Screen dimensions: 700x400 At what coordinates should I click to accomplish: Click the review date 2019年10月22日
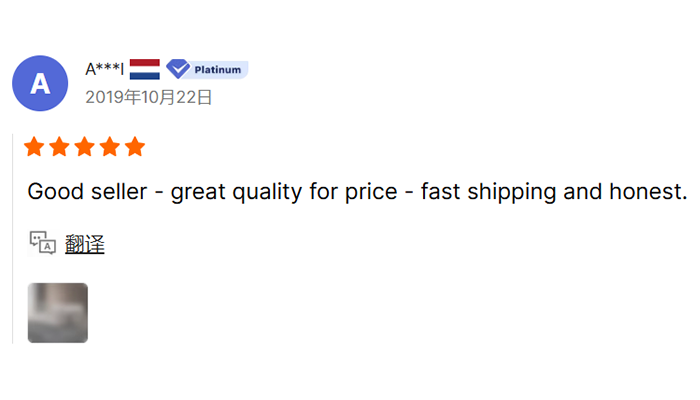coord(149,97)
